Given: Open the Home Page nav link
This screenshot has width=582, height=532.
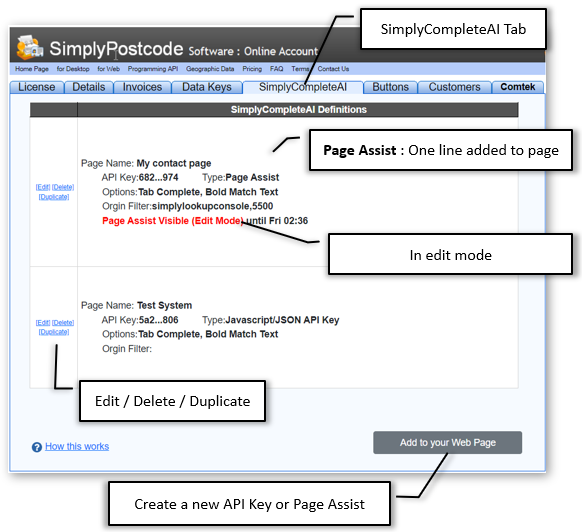Looking at the screenshot, I should [x=32, y=69].
